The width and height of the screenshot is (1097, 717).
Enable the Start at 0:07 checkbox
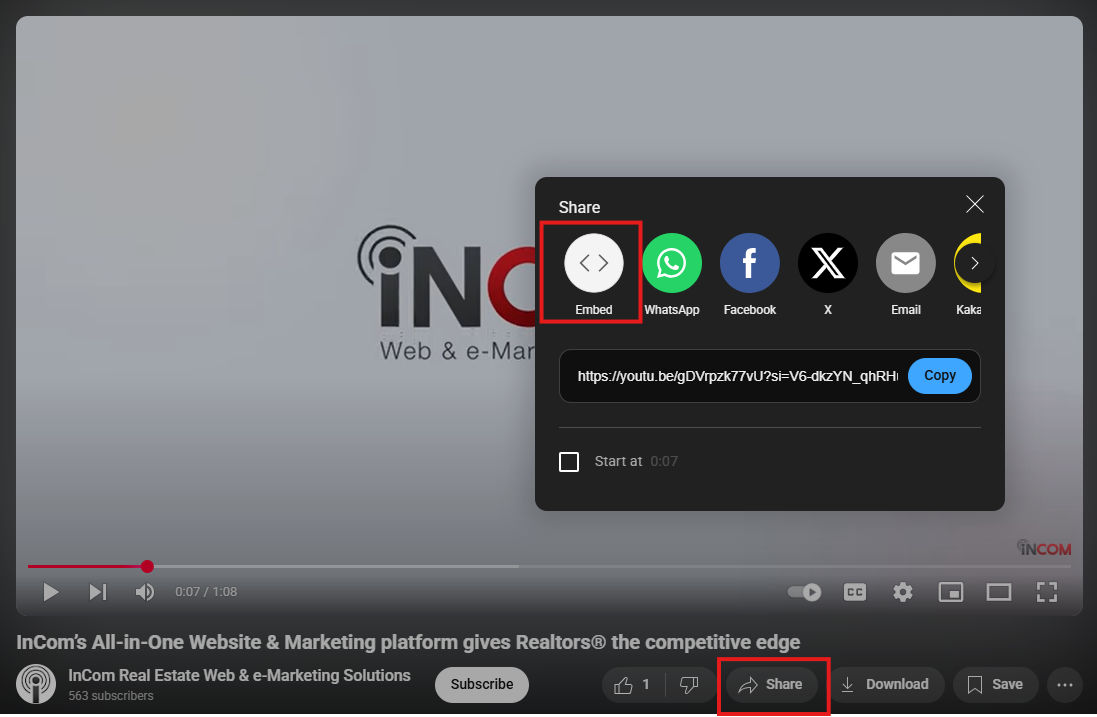(569, 462)
